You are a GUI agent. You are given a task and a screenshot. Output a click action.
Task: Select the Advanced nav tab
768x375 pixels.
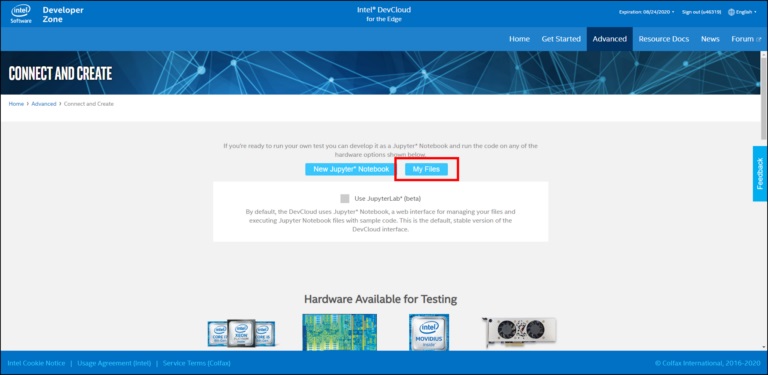(609, 39)
